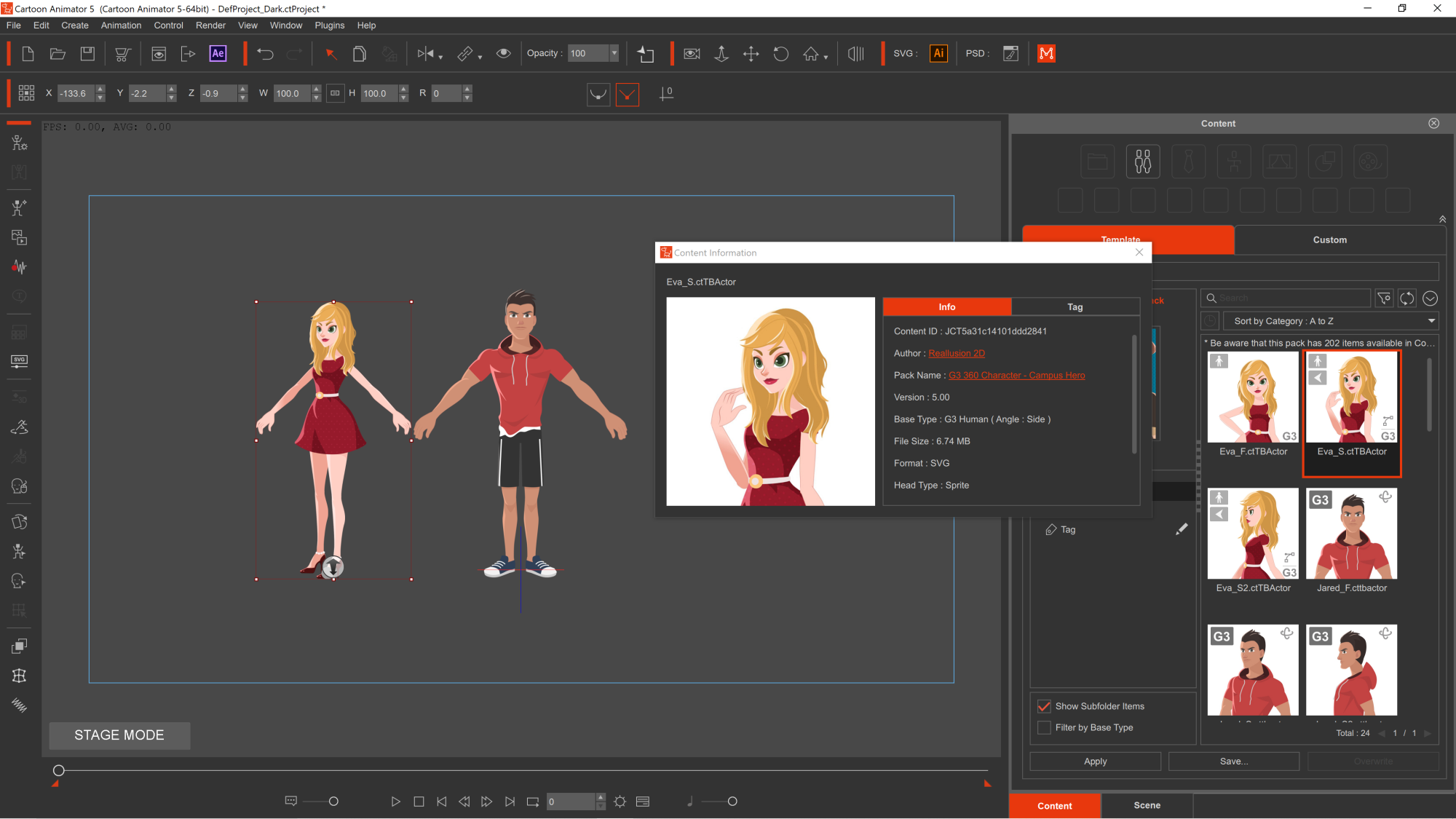Screen dimensions: 1456x819
Task: Open the camera preview tool
Action: (x=692, y=53)
